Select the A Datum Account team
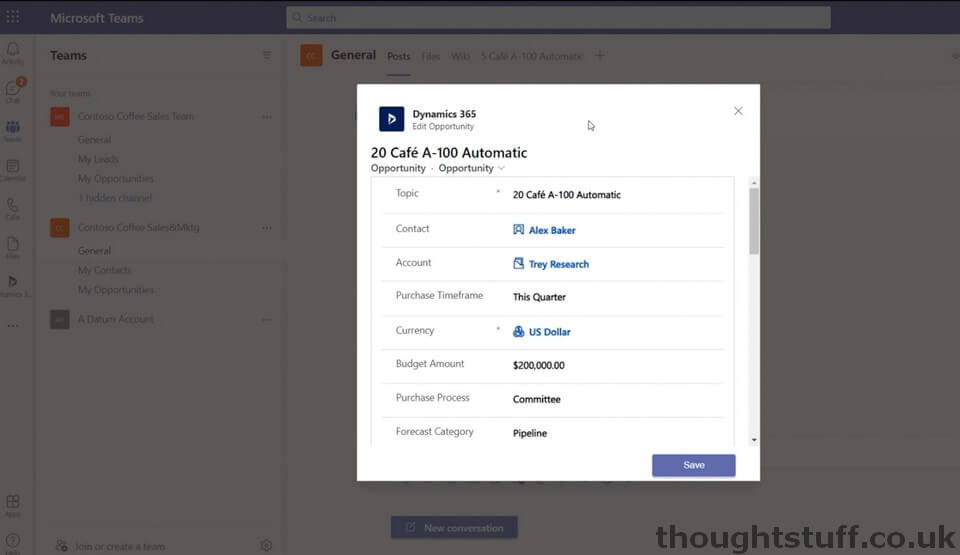 point(116,319)
